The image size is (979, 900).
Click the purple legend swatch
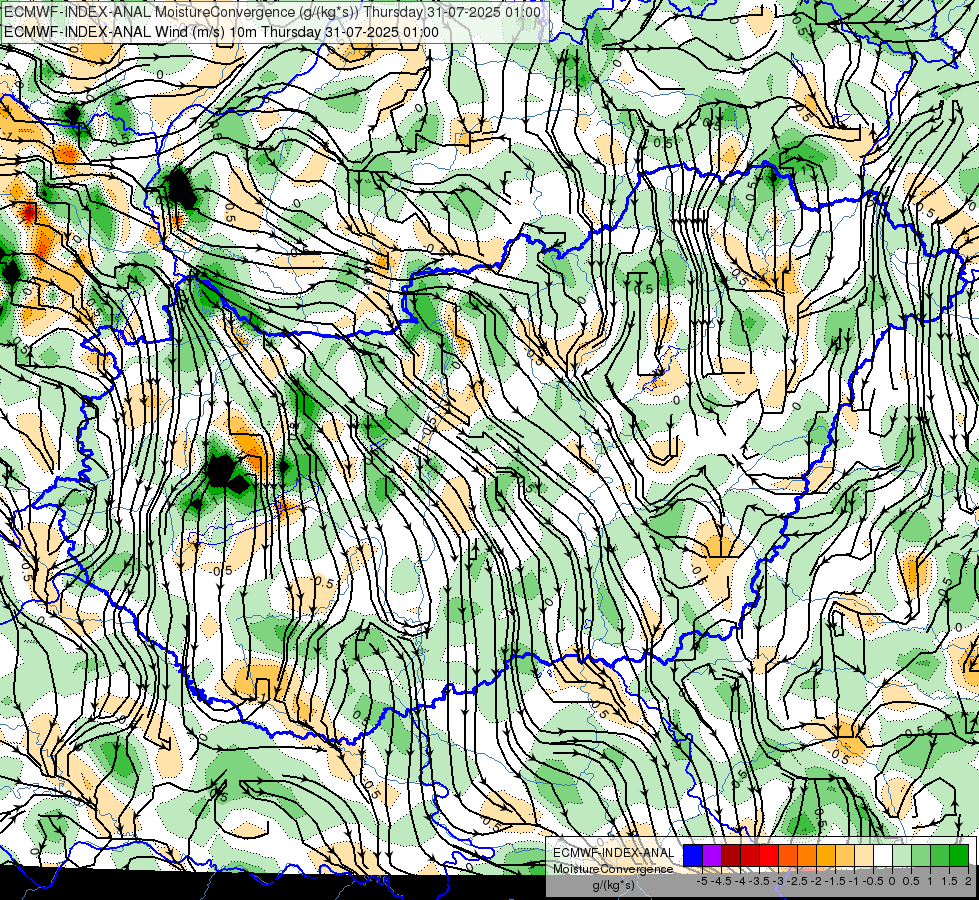[x=712, y=856]
